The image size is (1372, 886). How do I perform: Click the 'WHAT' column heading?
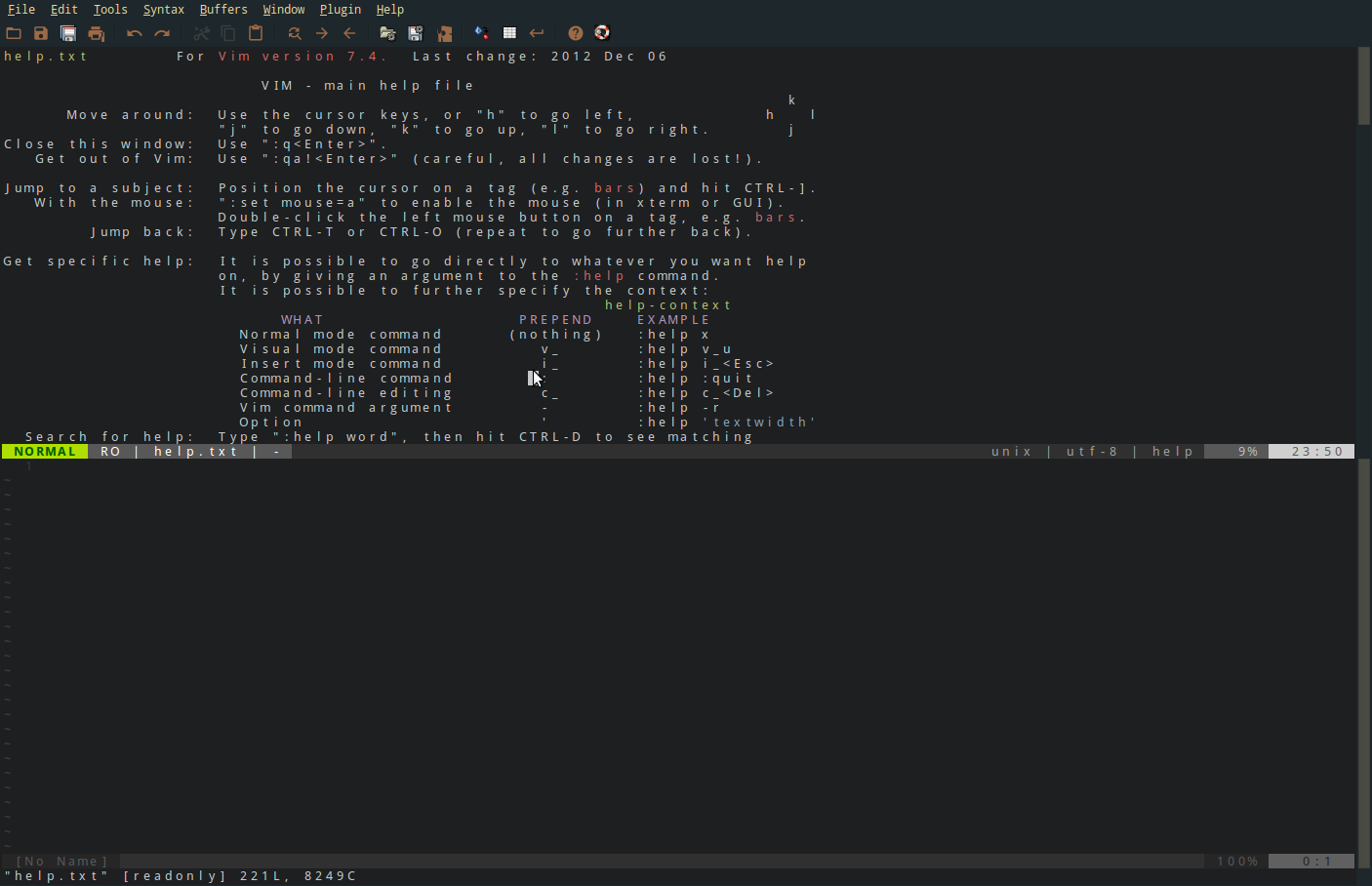303,320
